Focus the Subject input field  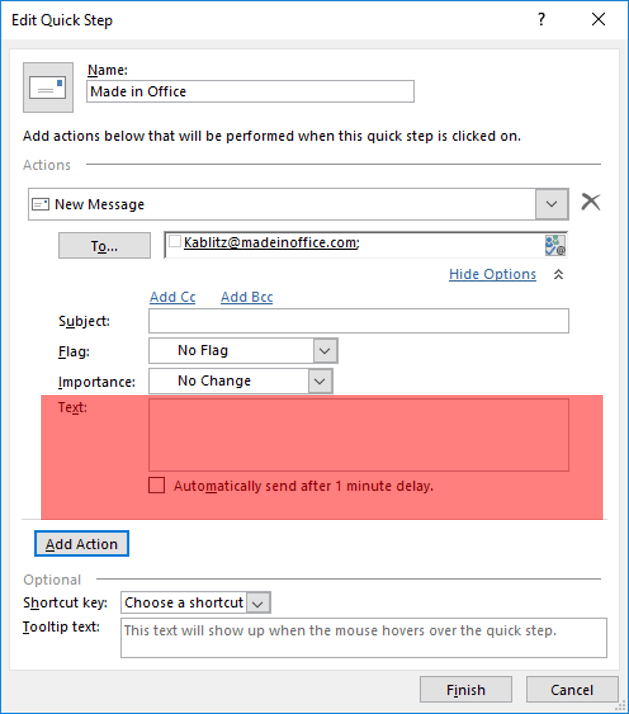pyautogui.click(x=358, y=321)
